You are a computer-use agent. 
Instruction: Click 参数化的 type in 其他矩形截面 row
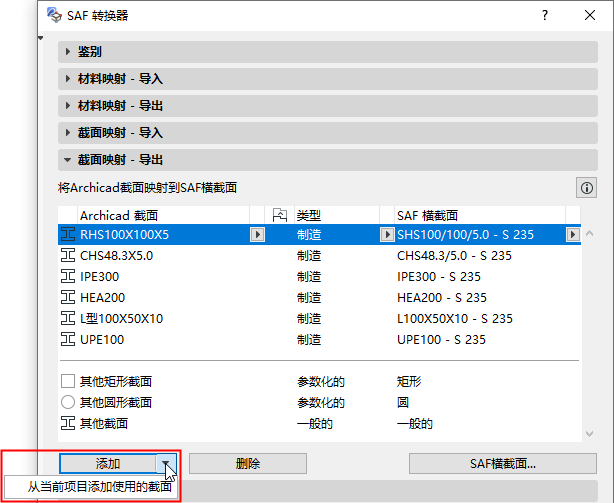(321, 381)
